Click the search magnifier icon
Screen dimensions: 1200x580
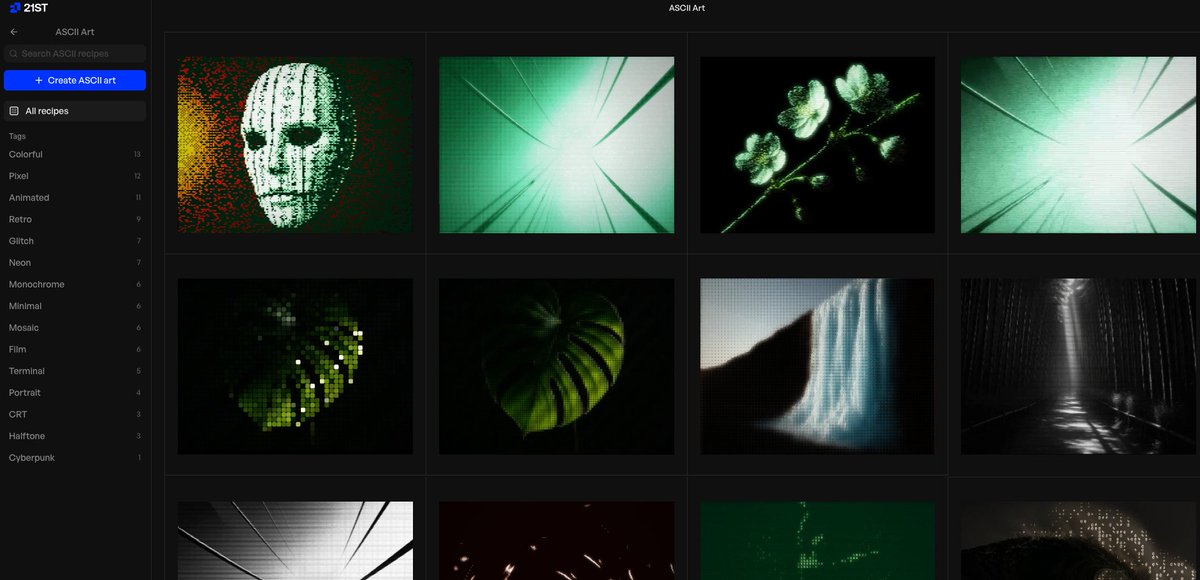(13, 54)
